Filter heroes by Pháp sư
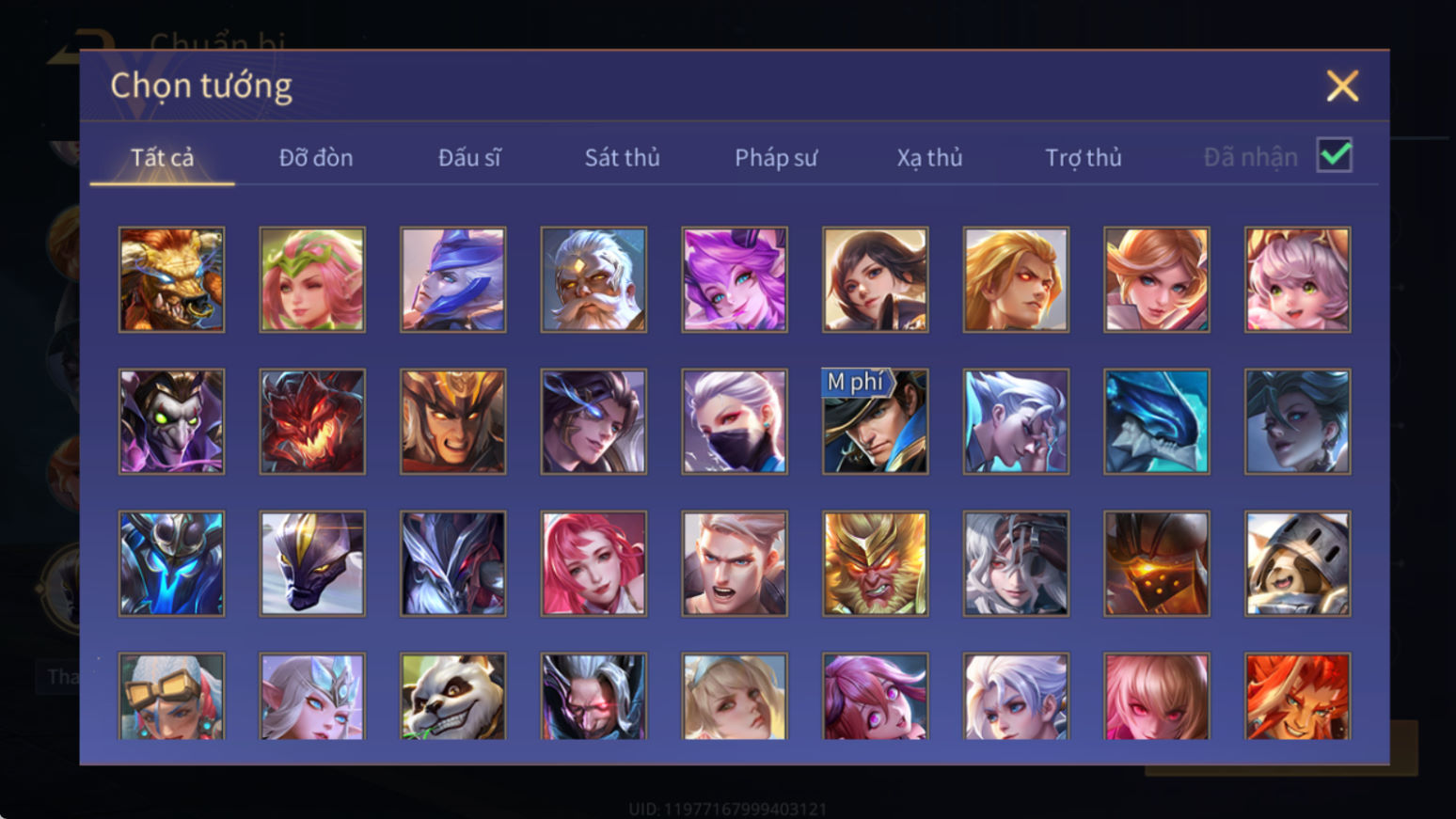 (x=776, y=157)
